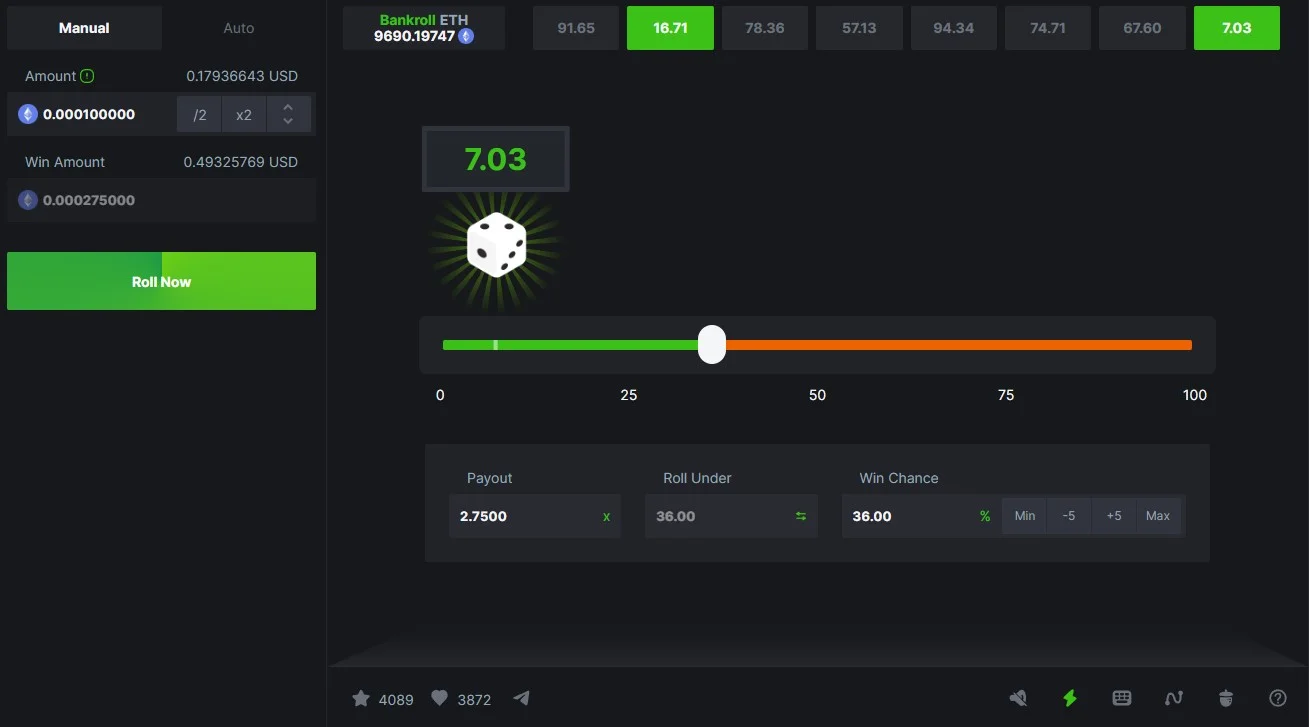Click the Max win chance button
Screen dimensions: 1309x727
click(x=1158, y=516)
